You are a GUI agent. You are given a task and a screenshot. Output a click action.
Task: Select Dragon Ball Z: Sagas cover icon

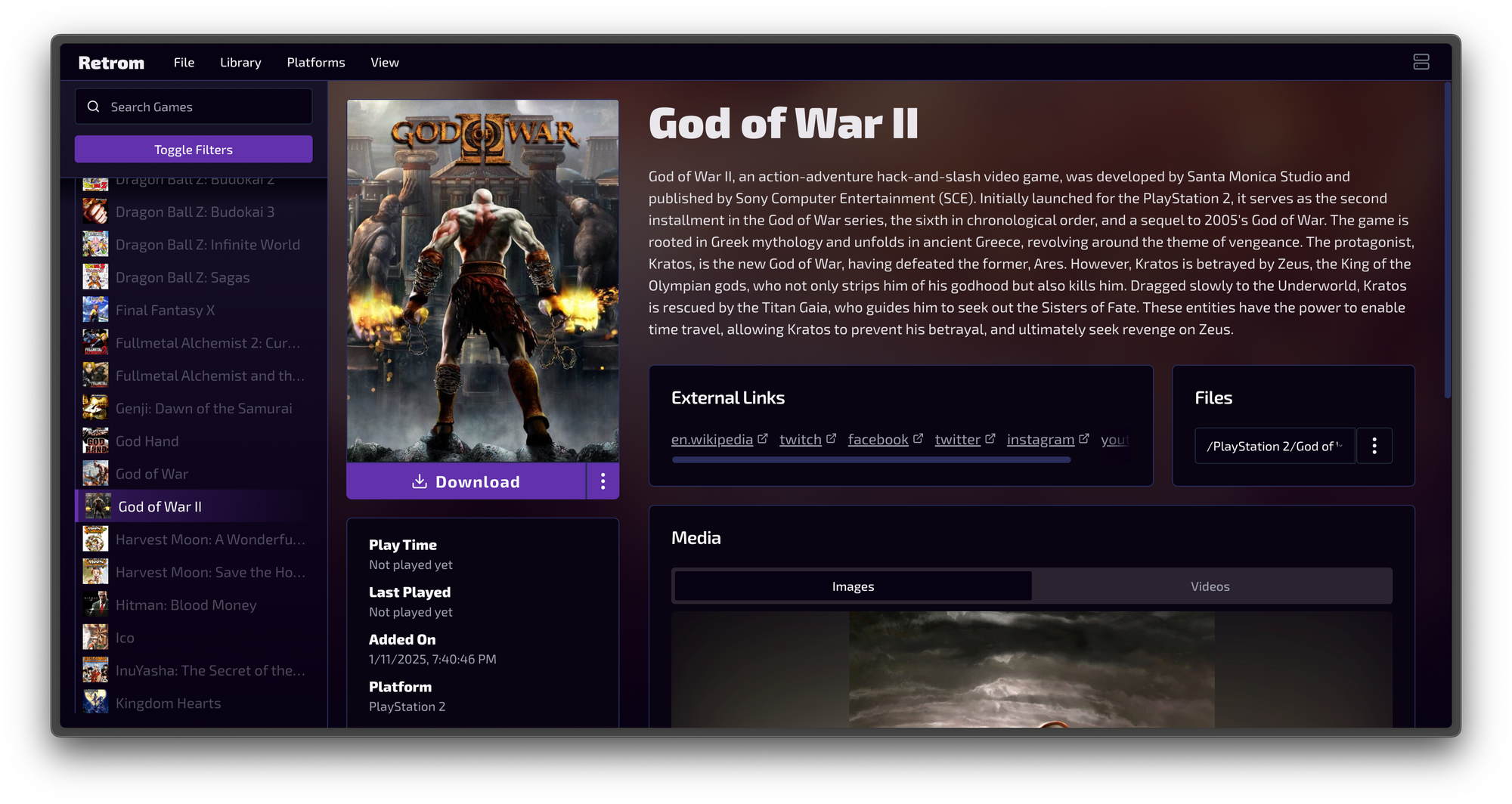(95, 277)
